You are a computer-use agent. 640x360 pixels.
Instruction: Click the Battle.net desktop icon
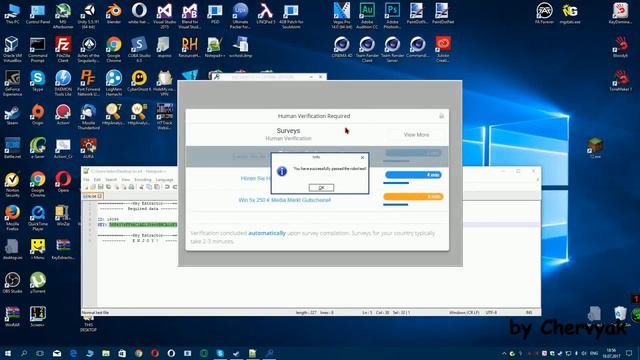pyautogui.click(x=12, y=148)
